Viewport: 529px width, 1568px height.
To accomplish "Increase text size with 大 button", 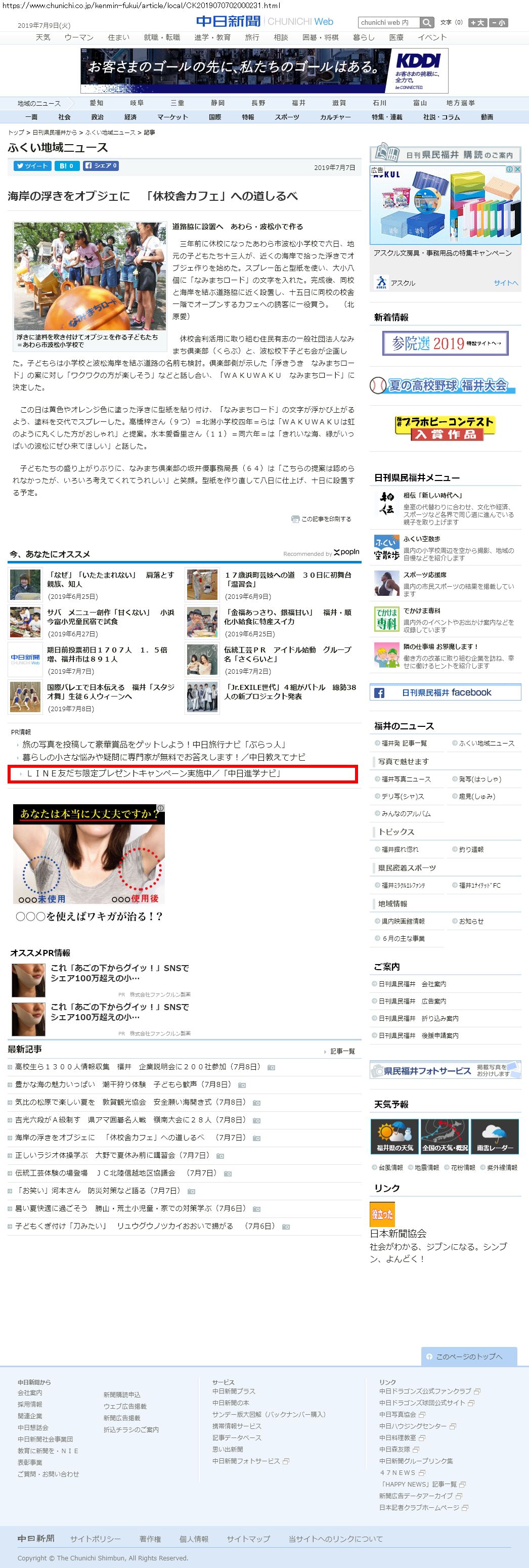I will click(x=478, y=23).
